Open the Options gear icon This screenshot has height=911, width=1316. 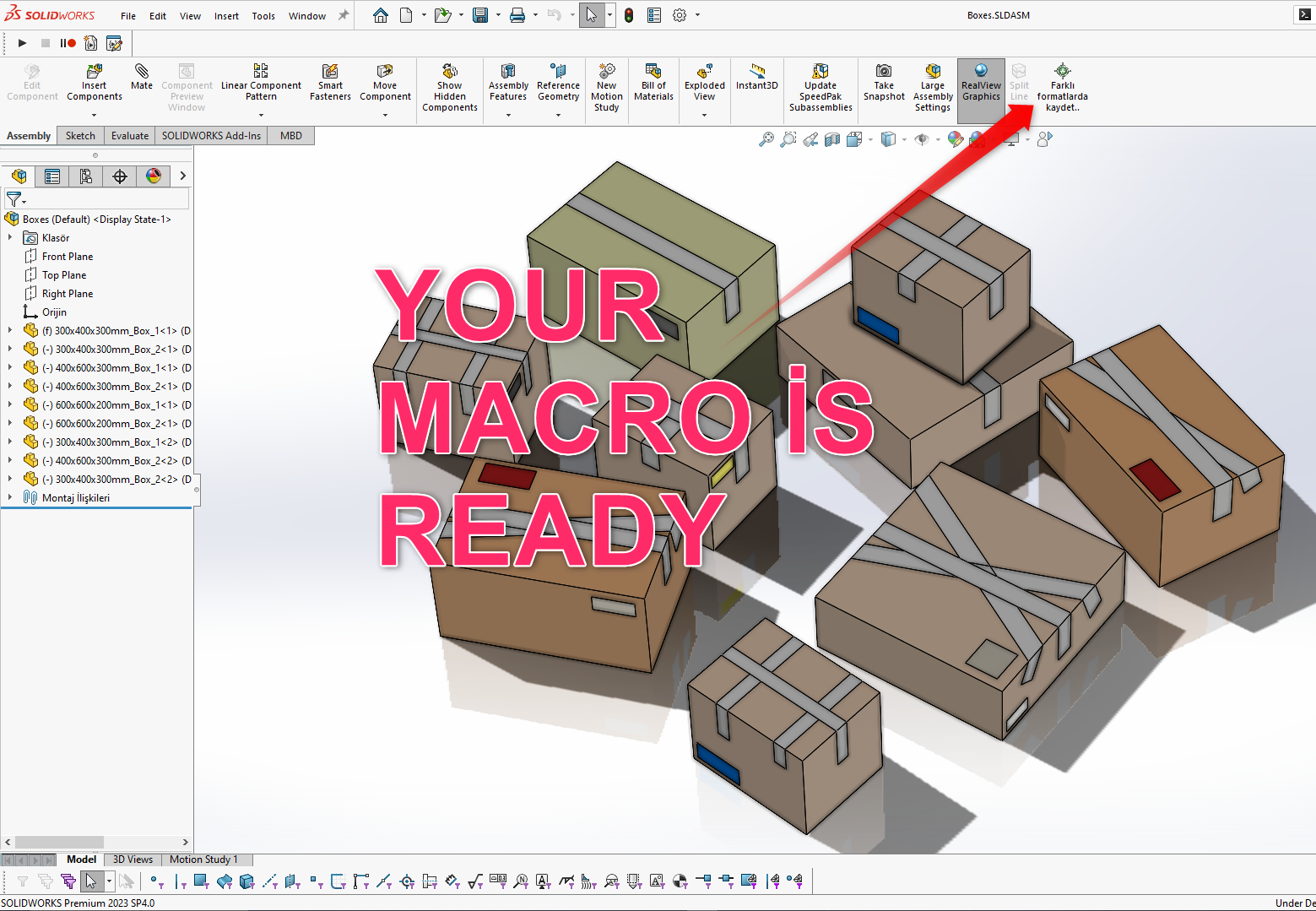tap(680, 15)
